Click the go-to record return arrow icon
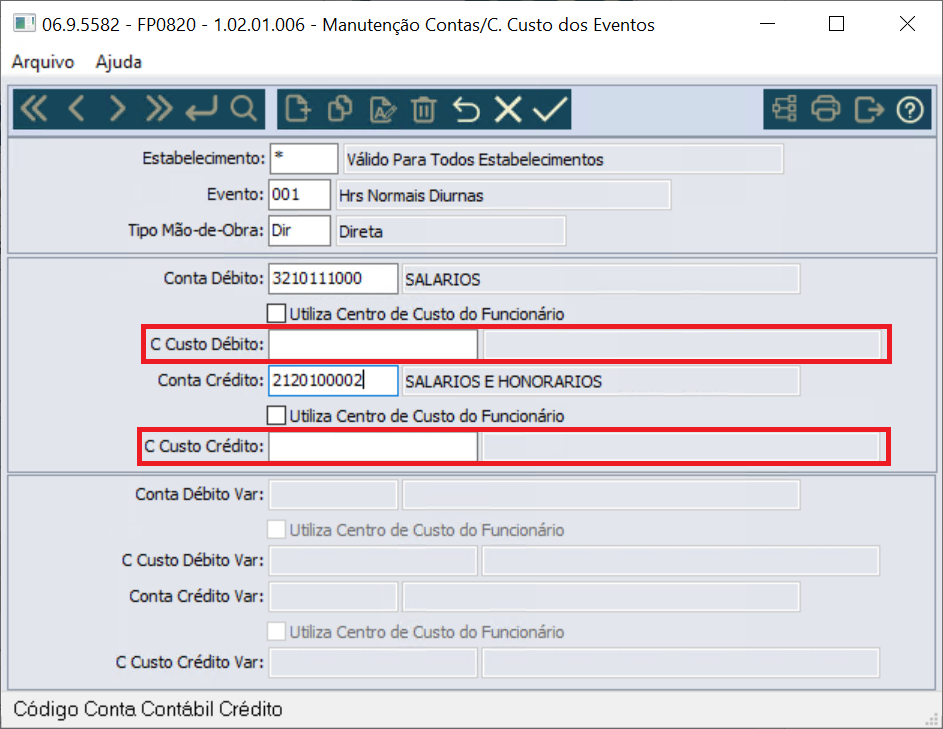 201,109
